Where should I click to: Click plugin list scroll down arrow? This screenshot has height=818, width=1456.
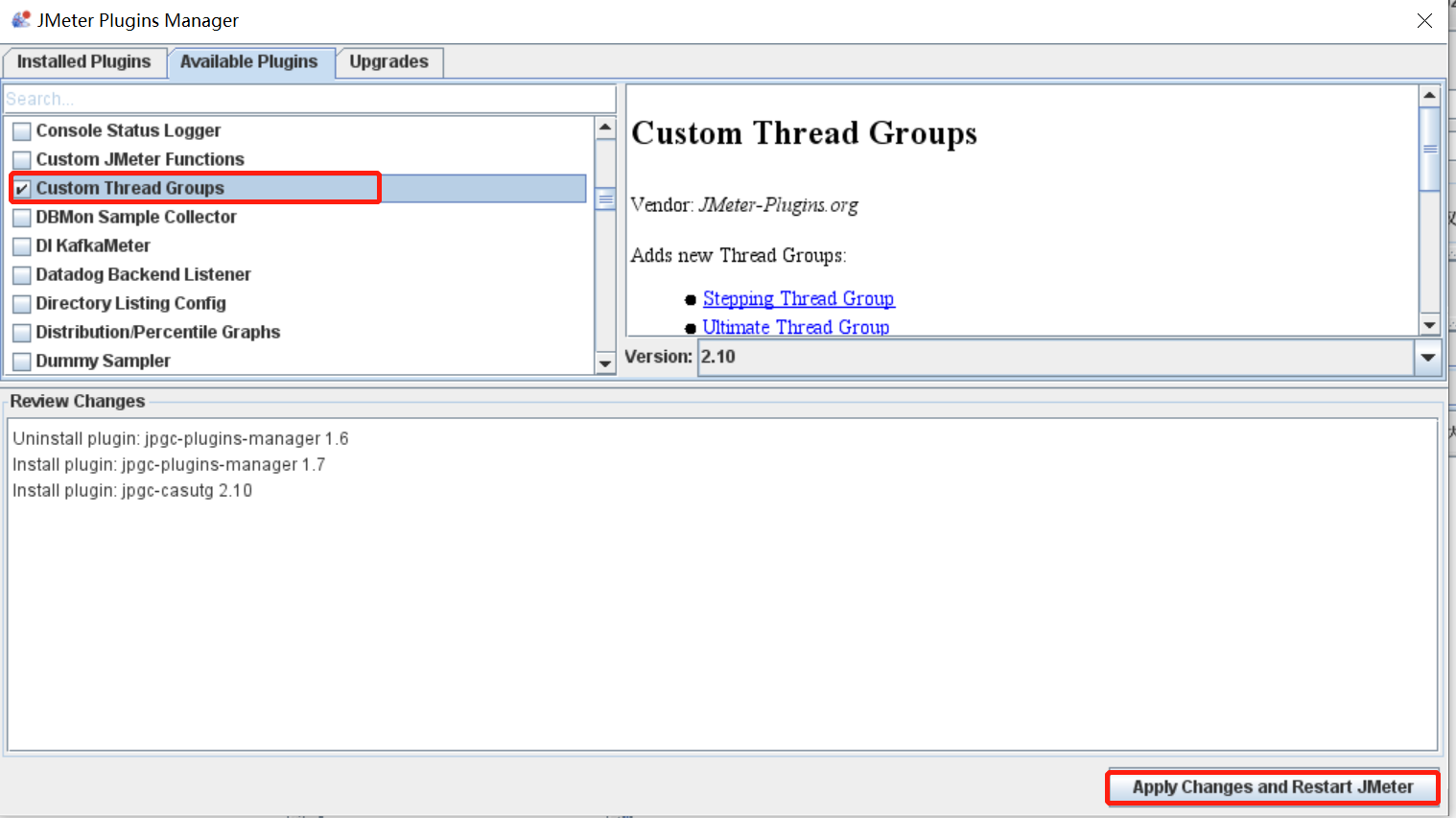605,363
